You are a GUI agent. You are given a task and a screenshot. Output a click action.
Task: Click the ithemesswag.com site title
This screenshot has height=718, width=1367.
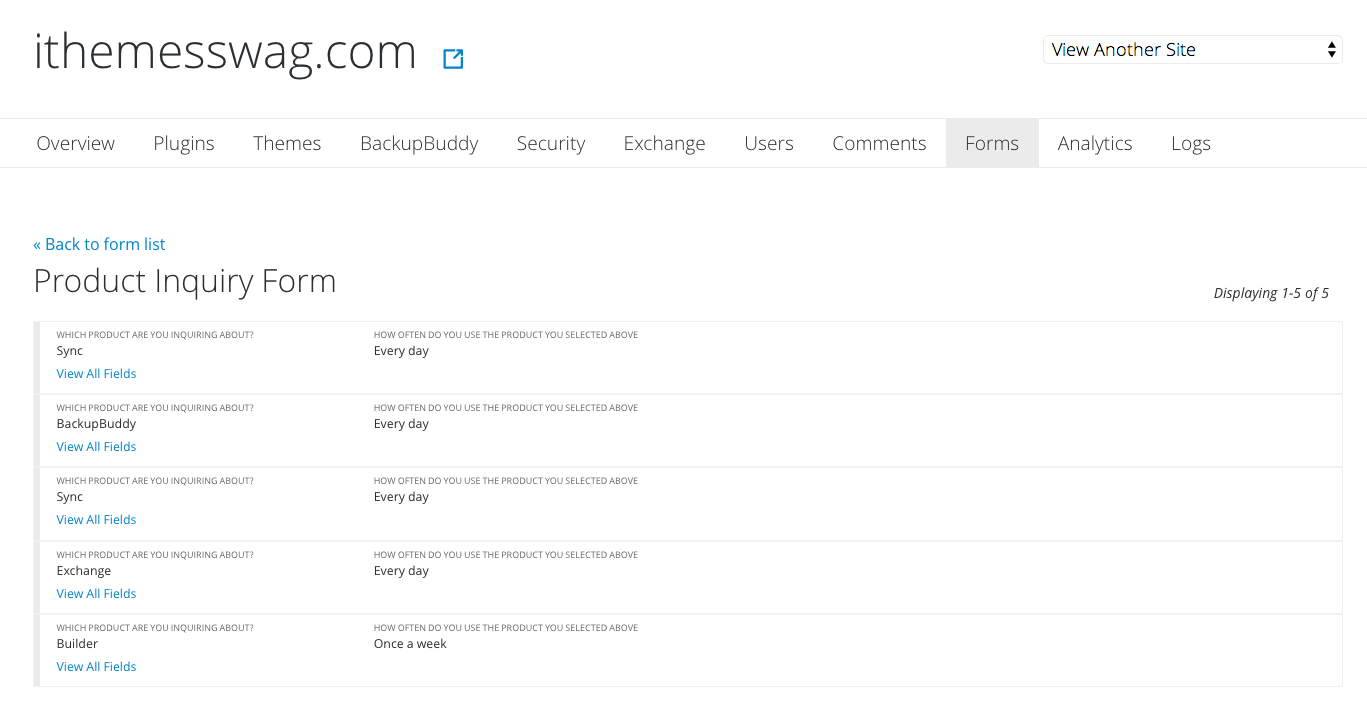[x=225, y=52]
